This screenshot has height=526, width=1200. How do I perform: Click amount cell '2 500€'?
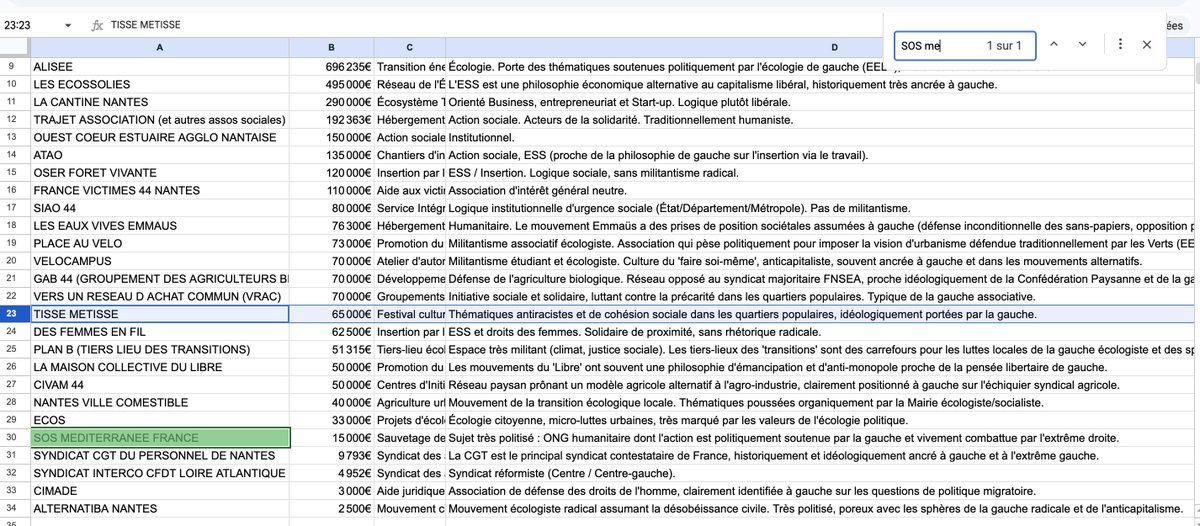coord(332,509)
